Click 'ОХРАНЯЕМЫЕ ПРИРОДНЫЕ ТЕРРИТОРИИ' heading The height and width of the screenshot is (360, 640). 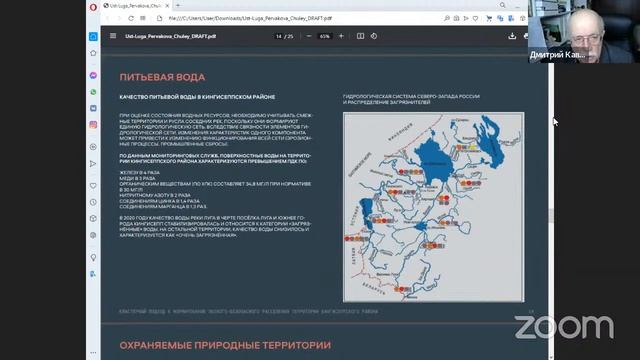(x=225, y=345)
